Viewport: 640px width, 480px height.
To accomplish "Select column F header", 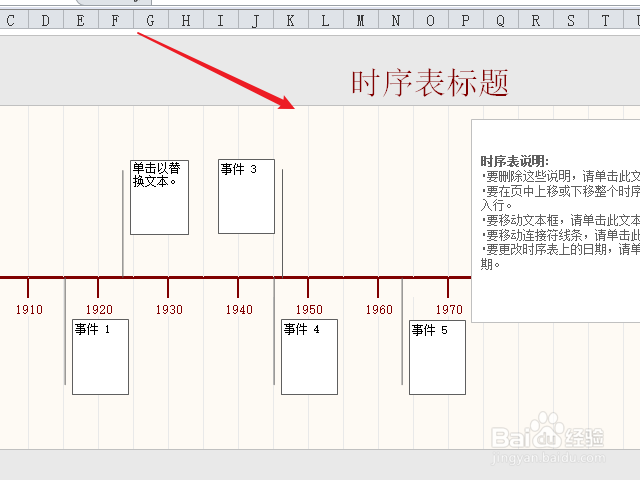I will point(116,20).
